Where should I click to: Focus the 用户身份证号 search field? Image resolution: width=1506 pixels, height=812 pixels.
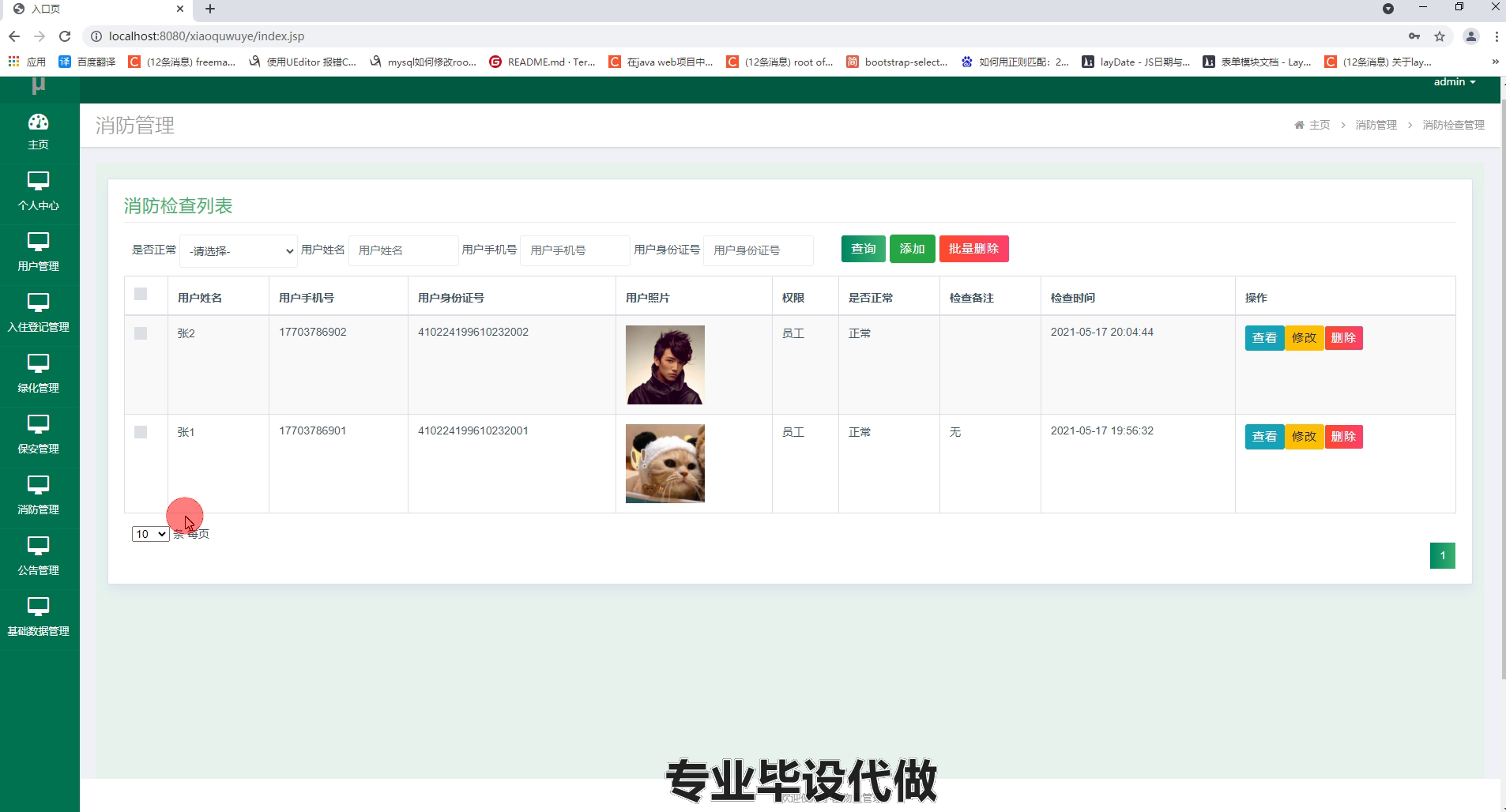coord(758,250)
